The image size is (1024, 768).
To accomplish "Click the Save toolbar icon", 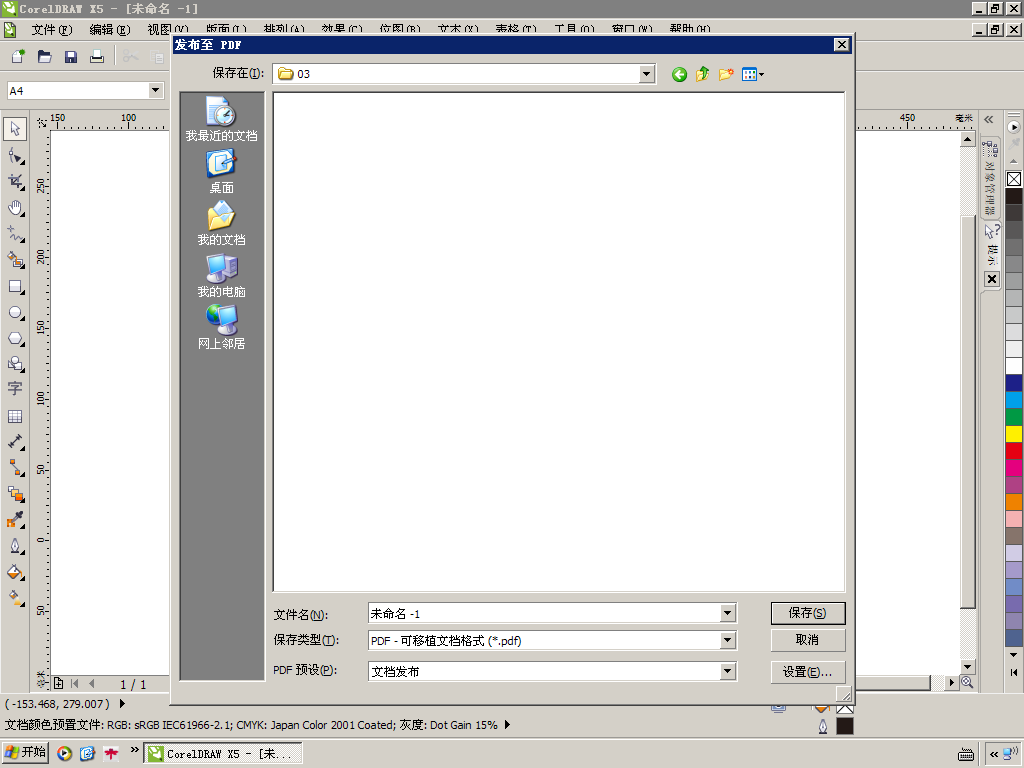I will [x=71, y=57].
